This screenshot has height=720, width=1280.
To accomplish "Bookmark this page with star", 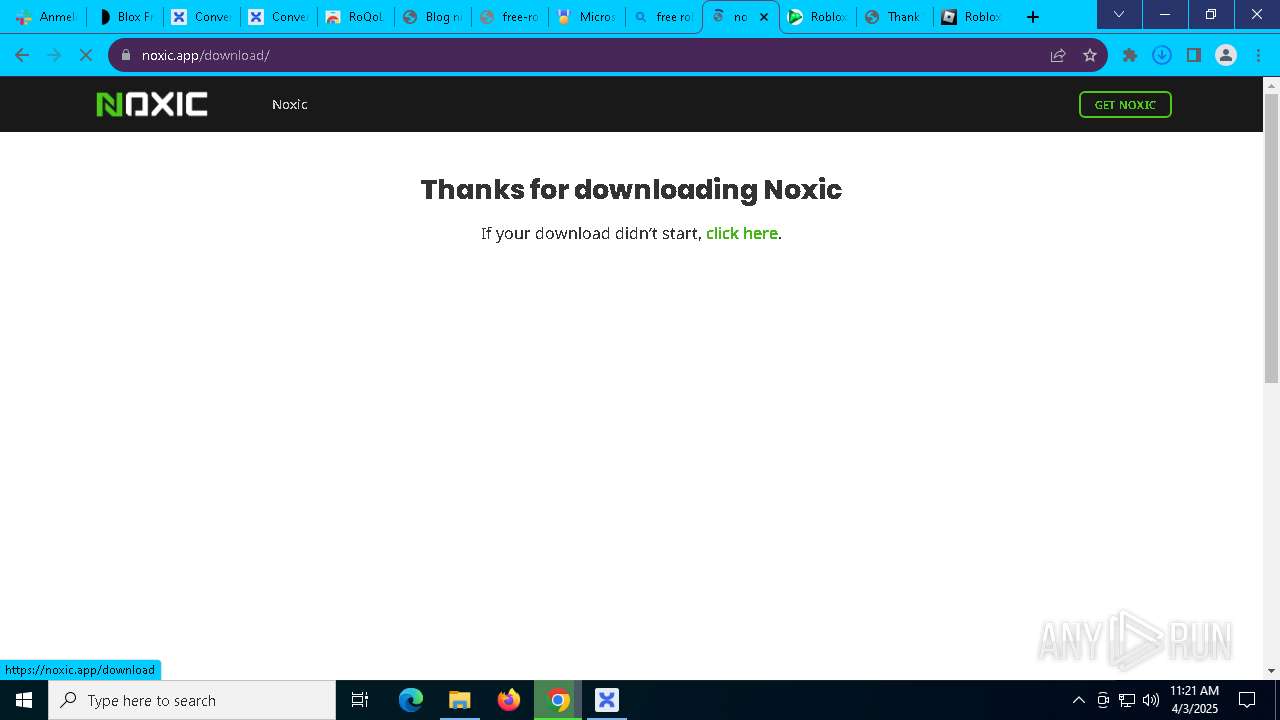I will pyautogui.click(x=1090, y=55).
